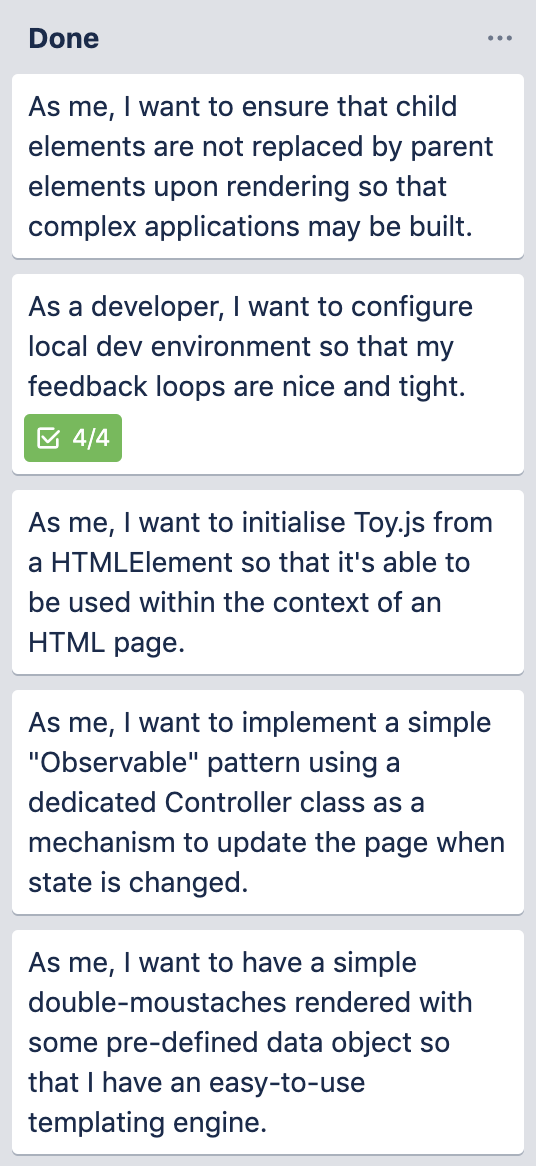Open the card about child elements not replaced
Screen dimensions: 536x1166
[268, 166]
